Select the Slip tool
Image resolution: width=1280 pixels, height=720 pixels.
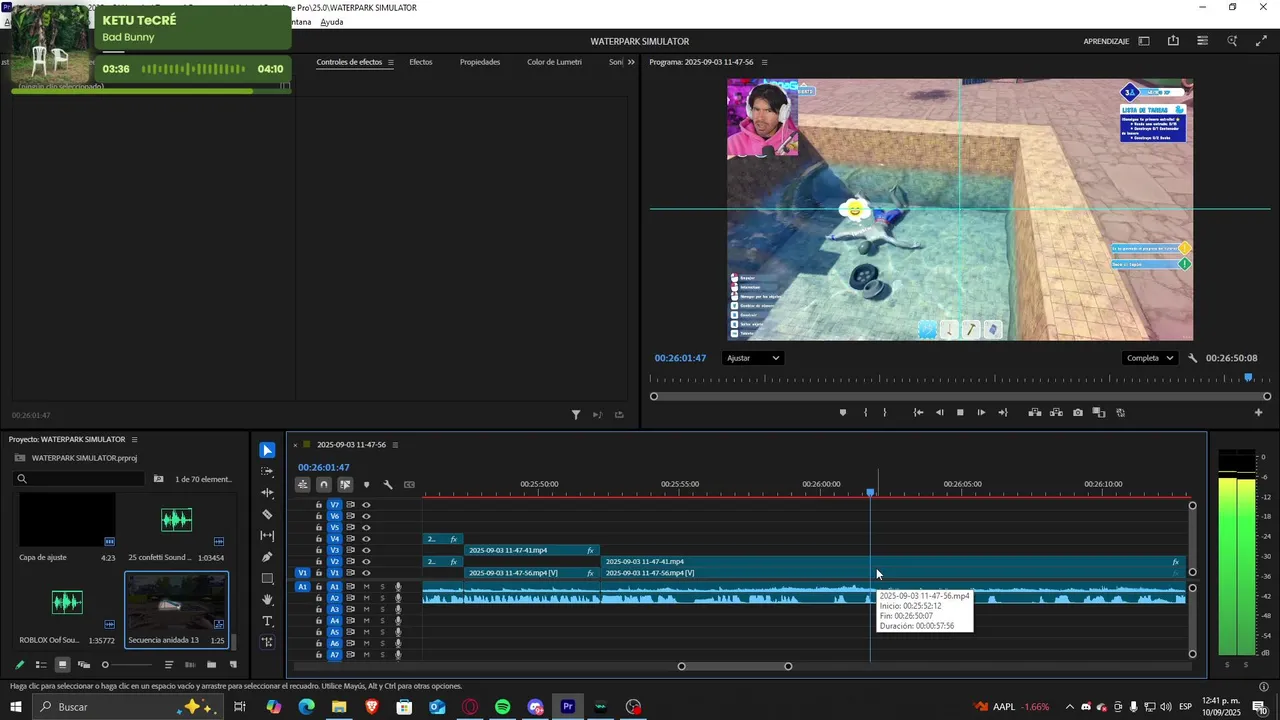click(267, 536)
